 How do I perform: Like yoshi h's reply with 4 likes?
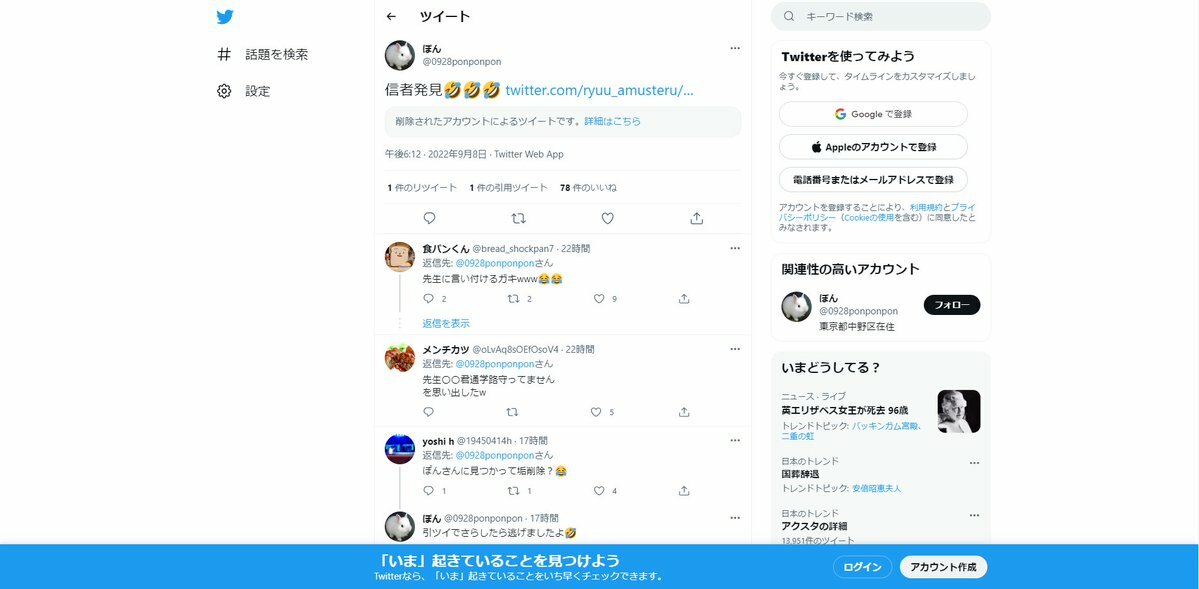pos(600,491)
